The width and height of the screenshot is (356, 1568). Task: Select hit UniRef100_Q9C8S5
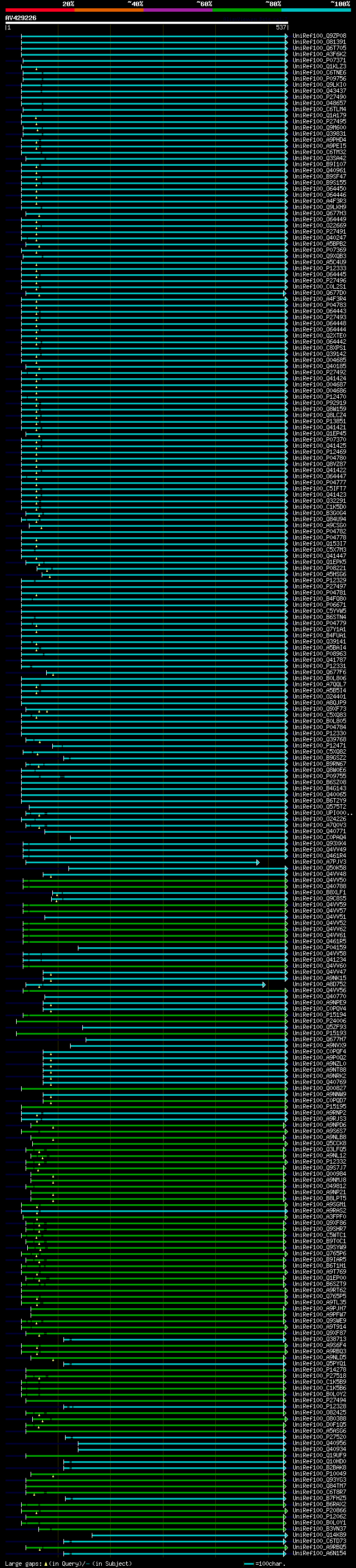pos(319,898)
